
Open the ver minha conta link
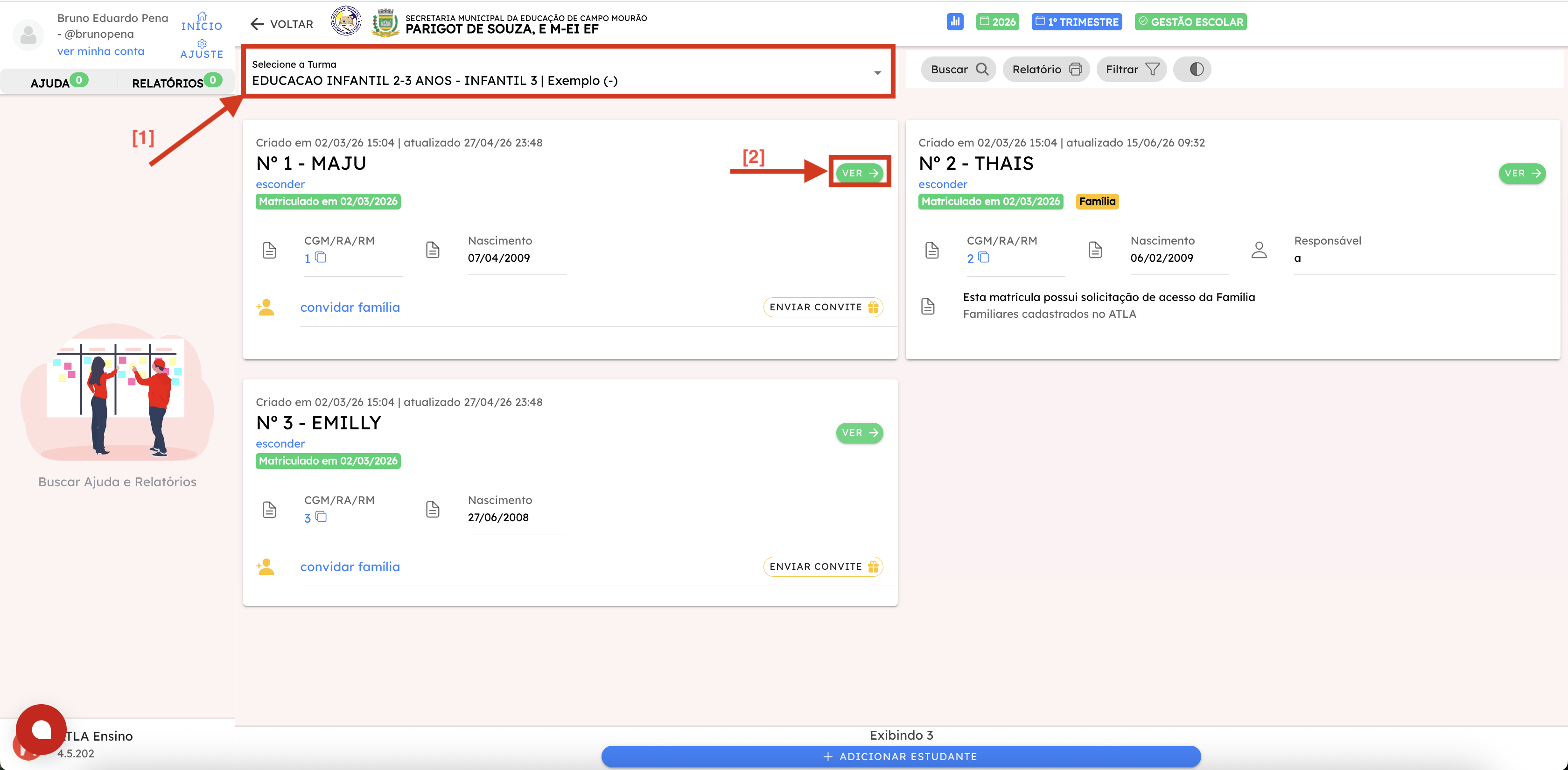[x=100, y=51]
